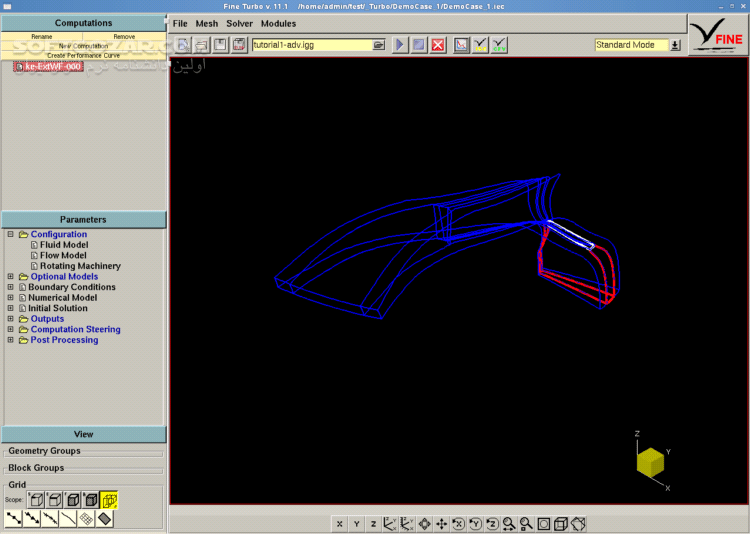
Task: Open the Modules menu
Action: (x=278, y=23)
